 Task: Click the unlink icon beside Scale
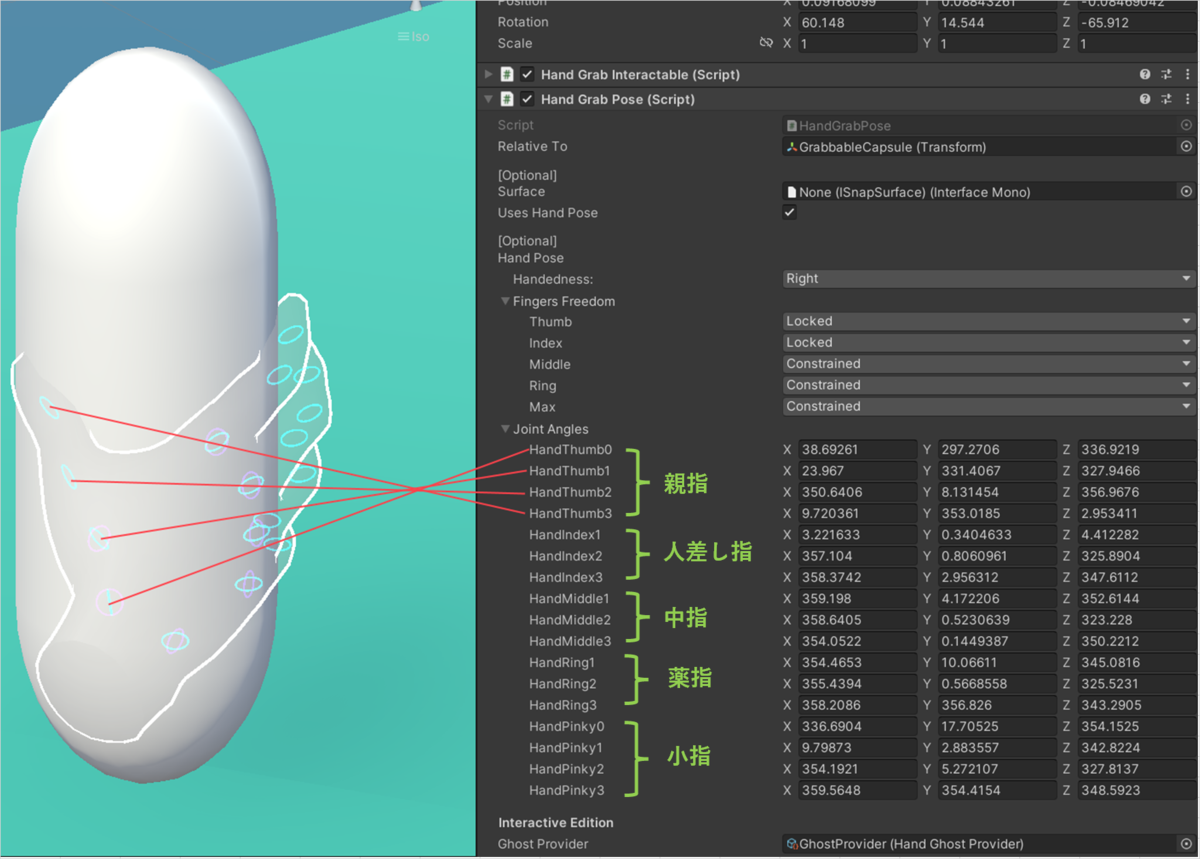click(x=766, y=43)
